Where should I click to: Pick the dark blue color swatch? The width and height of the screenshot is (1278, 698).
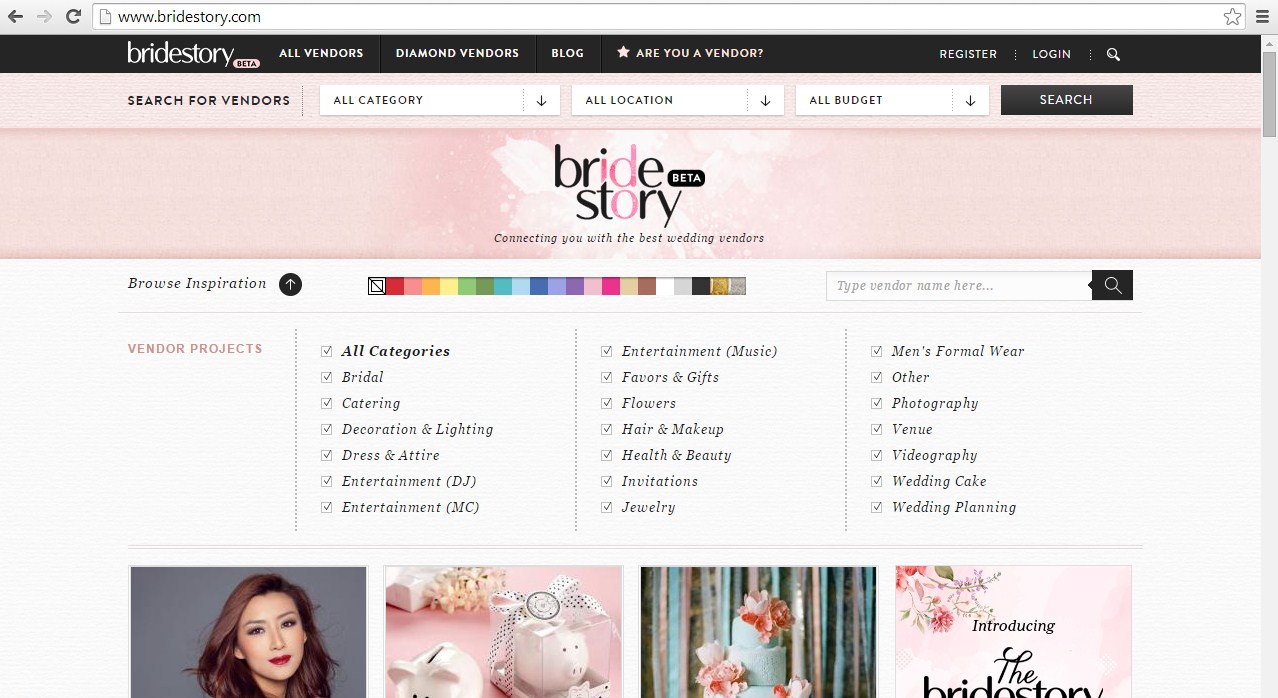point(539,286)
